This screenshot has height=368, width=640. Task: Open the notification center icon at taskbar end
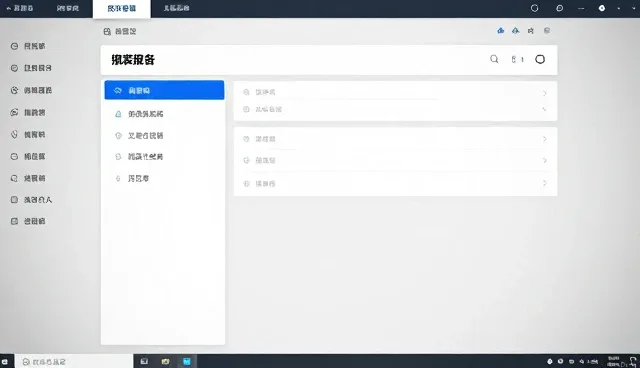633,361
